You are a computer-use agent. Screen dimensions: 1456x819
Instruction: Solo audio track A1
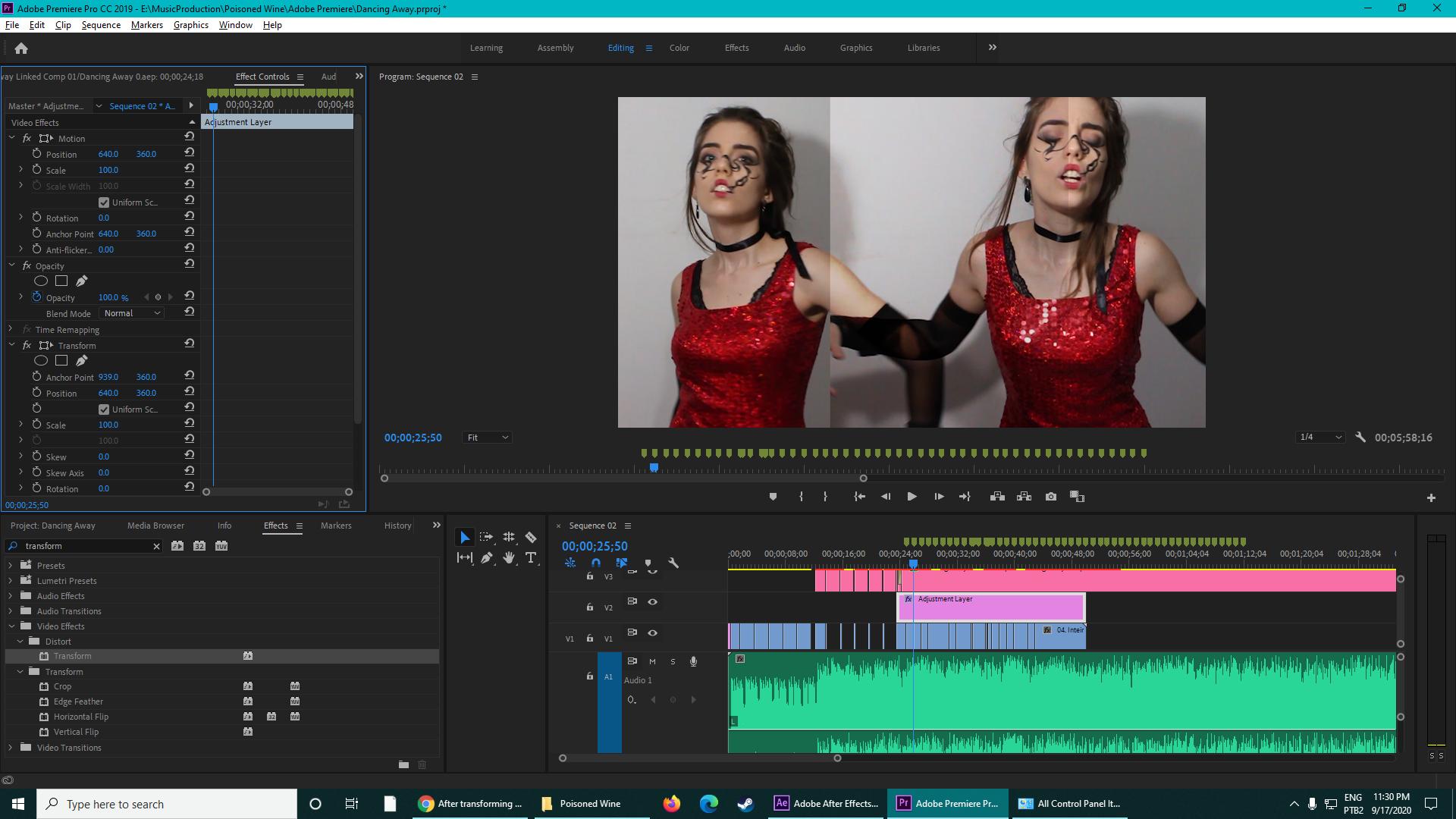(673, 662)
